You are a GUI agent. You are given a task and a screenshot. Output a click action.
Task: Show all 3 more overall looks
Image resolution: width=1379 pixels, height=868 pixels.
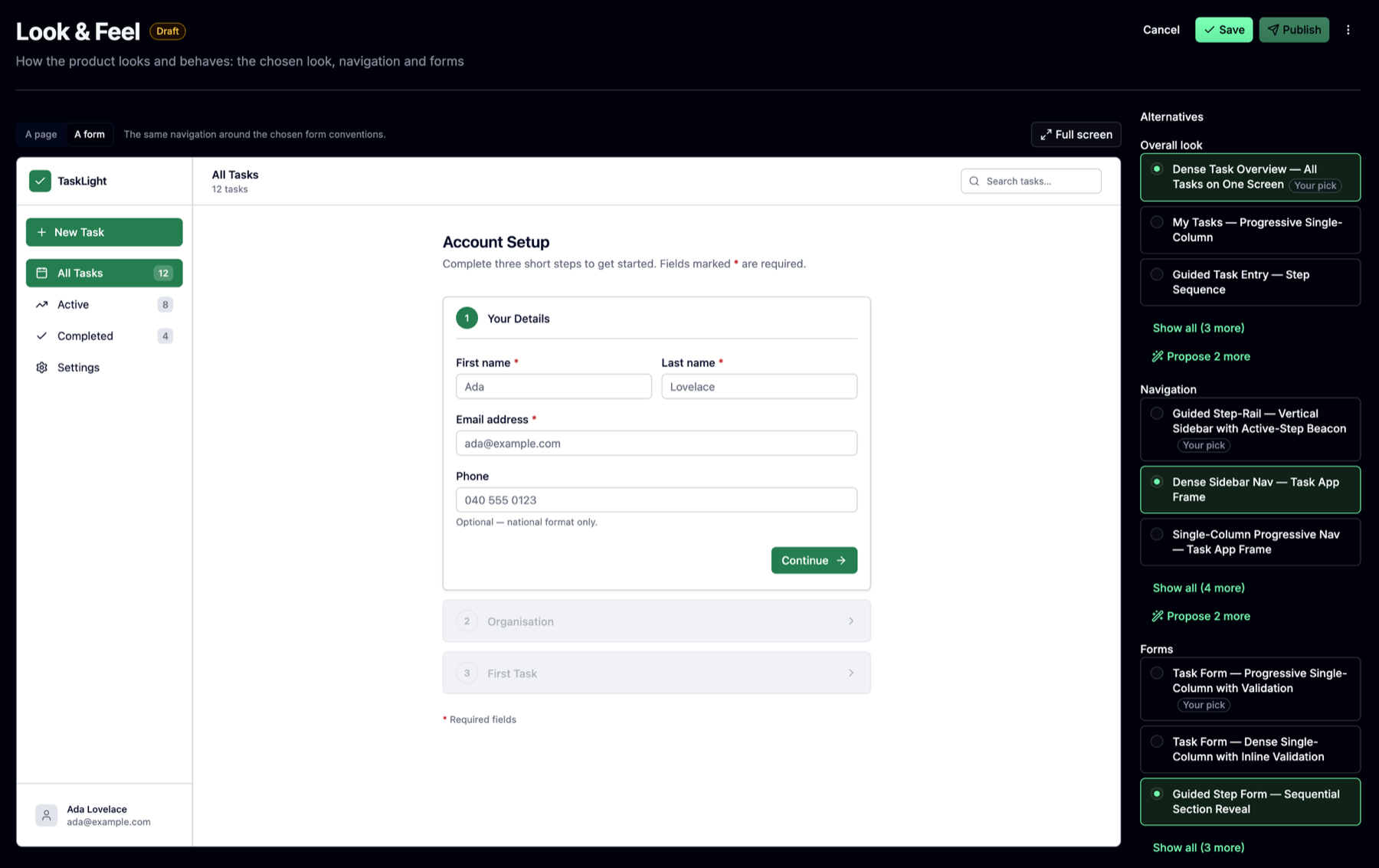click(1198, 328)
